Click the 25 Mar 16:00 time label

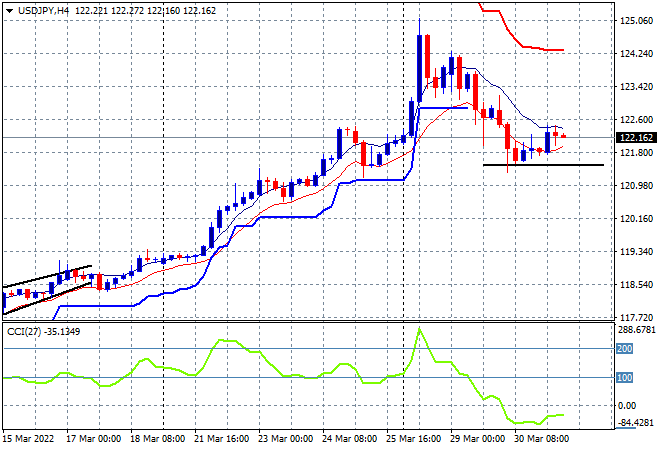click(x=413, y=439)
